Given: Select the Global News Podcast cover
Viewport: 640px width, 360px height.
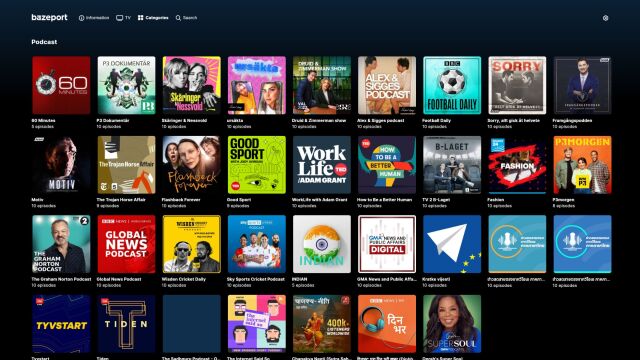Looking at the screenshot, I should [x=127, y=244].
